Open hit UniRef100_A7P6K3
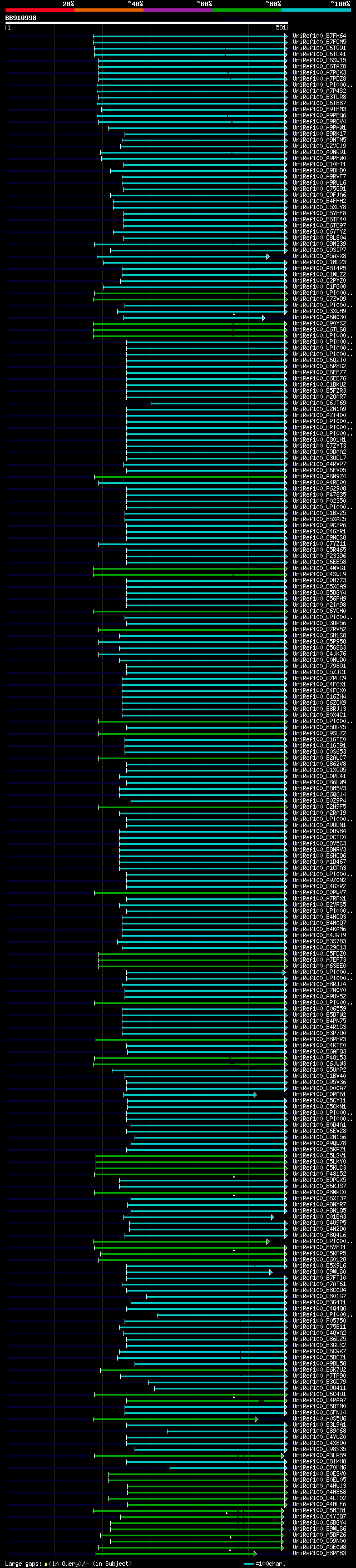 coord(319,72)
